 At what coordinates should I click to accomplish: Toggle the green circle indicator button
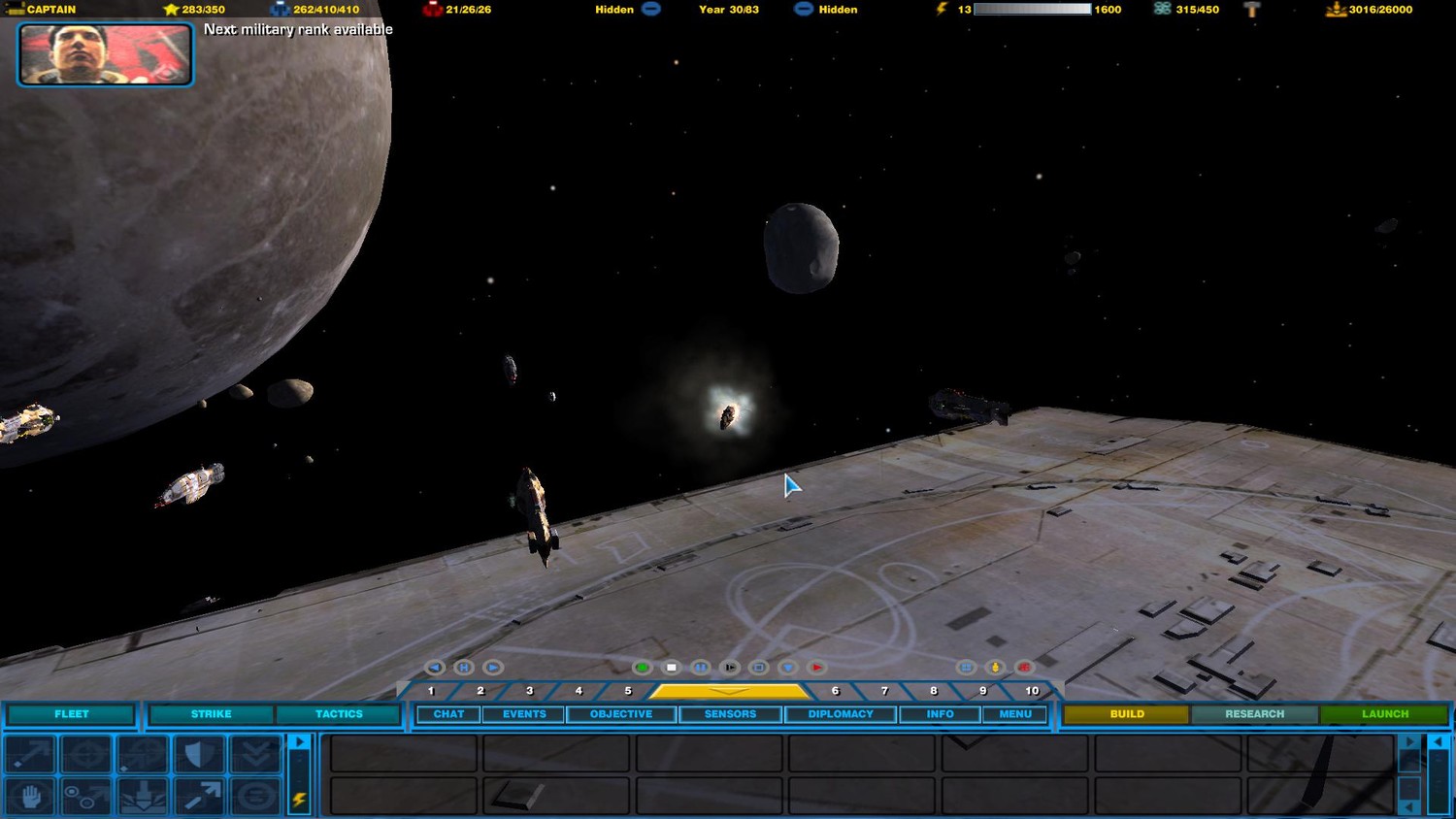click(x=642, y=668)
